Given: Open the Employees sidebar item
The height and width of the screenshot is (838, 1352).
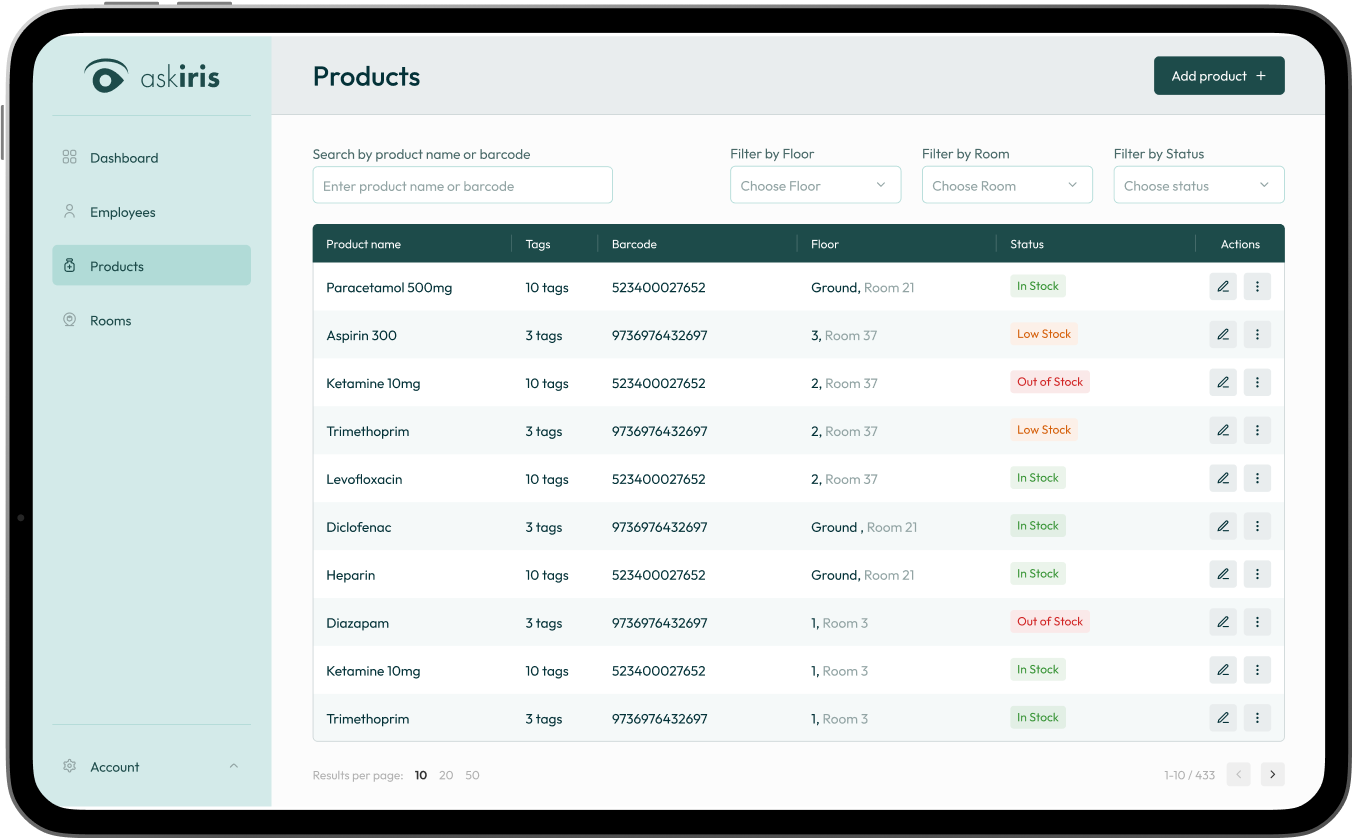Looking at the screenshot, I should 123,212.
